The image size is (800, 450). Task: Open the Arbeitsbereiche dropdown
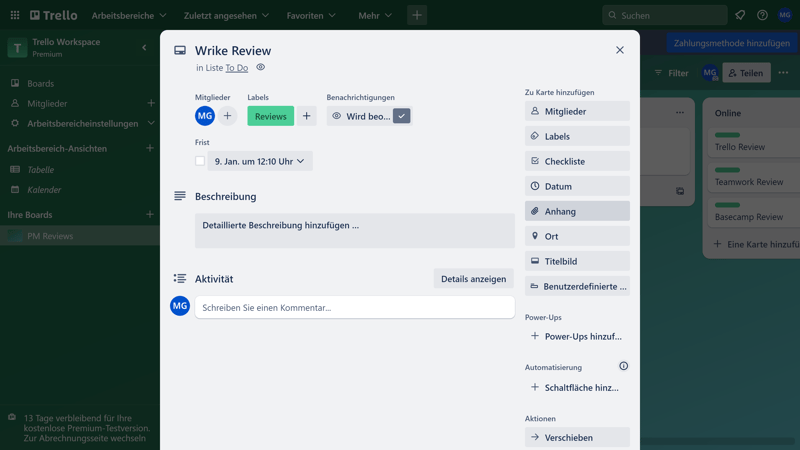point(129,15)
